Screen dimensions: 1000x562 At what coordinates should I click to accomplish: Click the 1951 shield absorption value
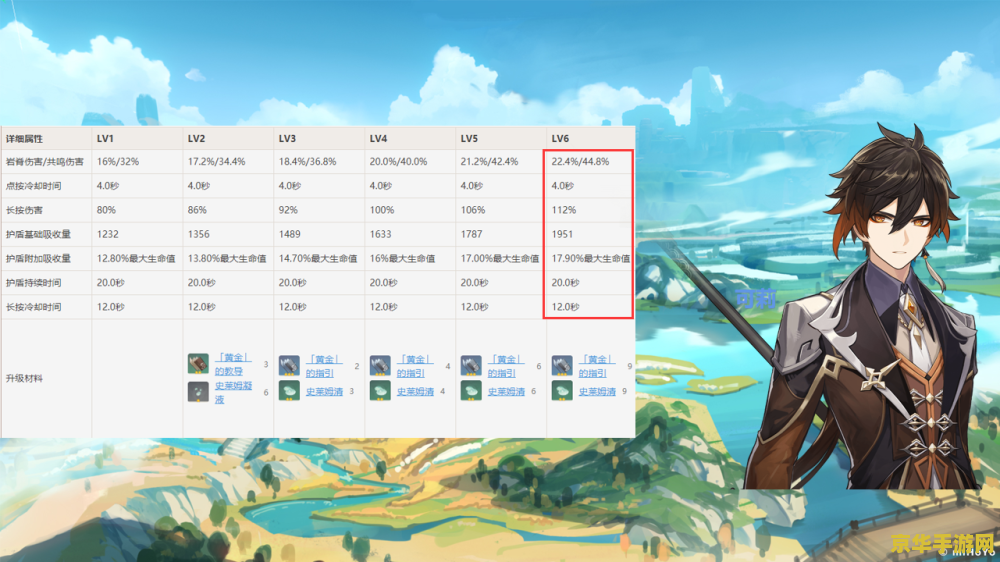point(562,234)
